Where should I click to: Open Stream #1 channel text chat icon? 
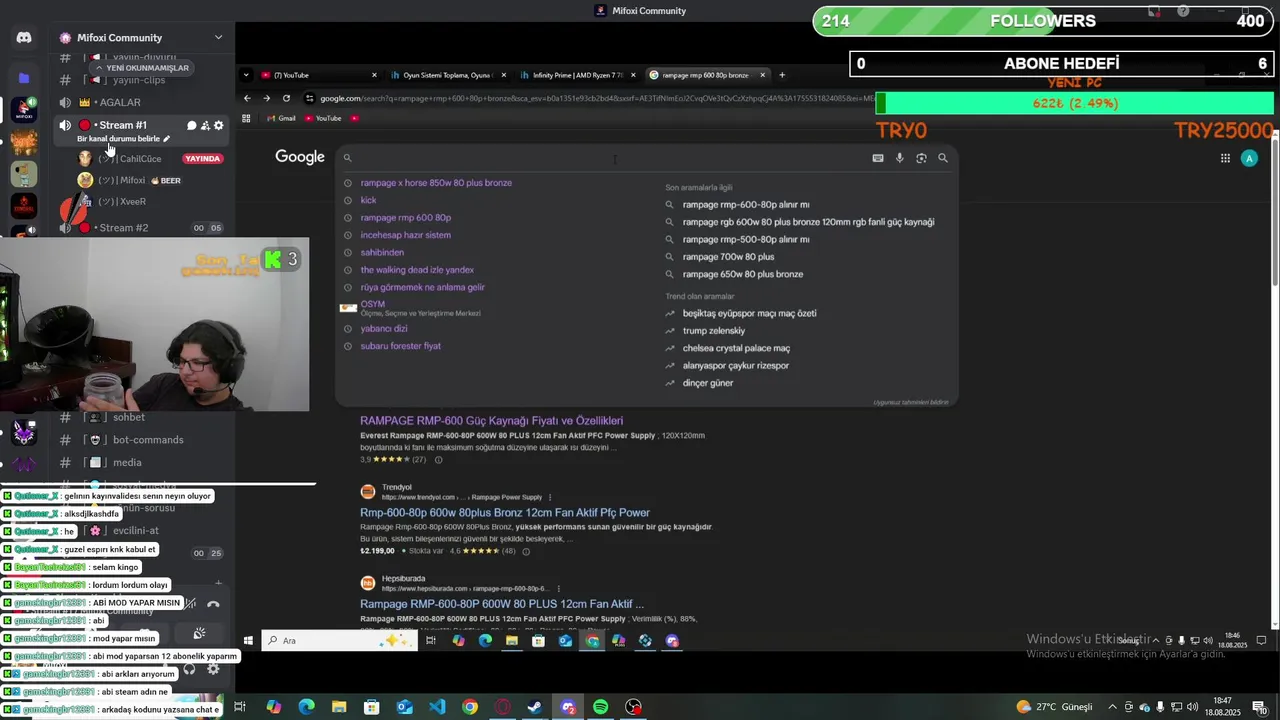[x=191, y=125]
